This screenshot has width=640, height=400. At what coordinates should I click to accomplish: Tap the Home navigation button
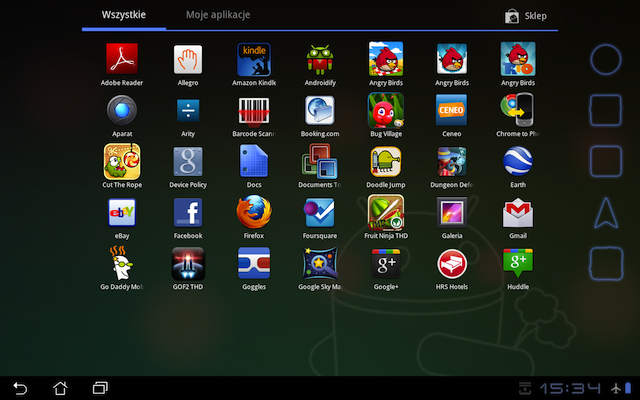60,388
